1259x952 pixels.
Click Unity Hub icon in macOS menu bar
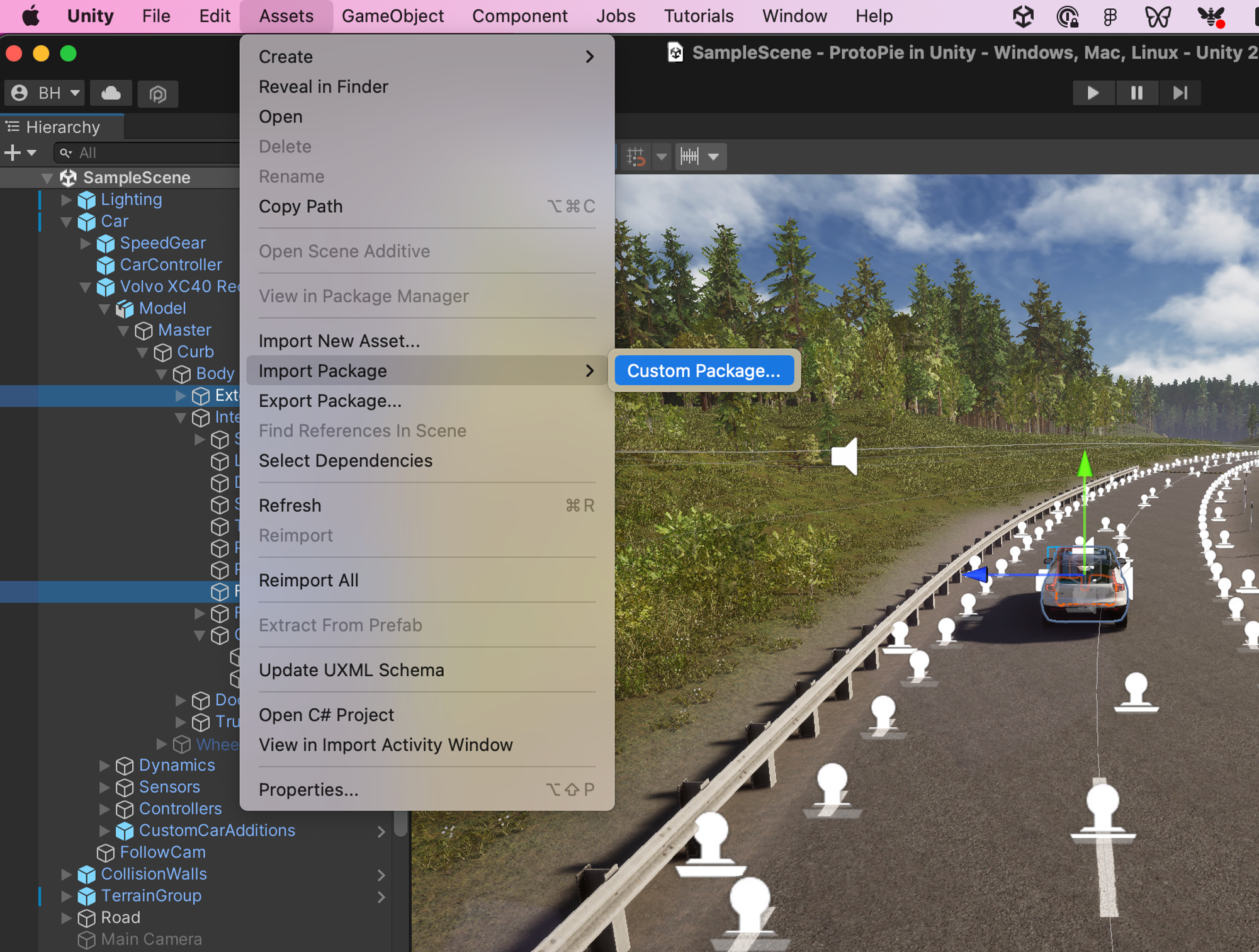coord(1023,16)
